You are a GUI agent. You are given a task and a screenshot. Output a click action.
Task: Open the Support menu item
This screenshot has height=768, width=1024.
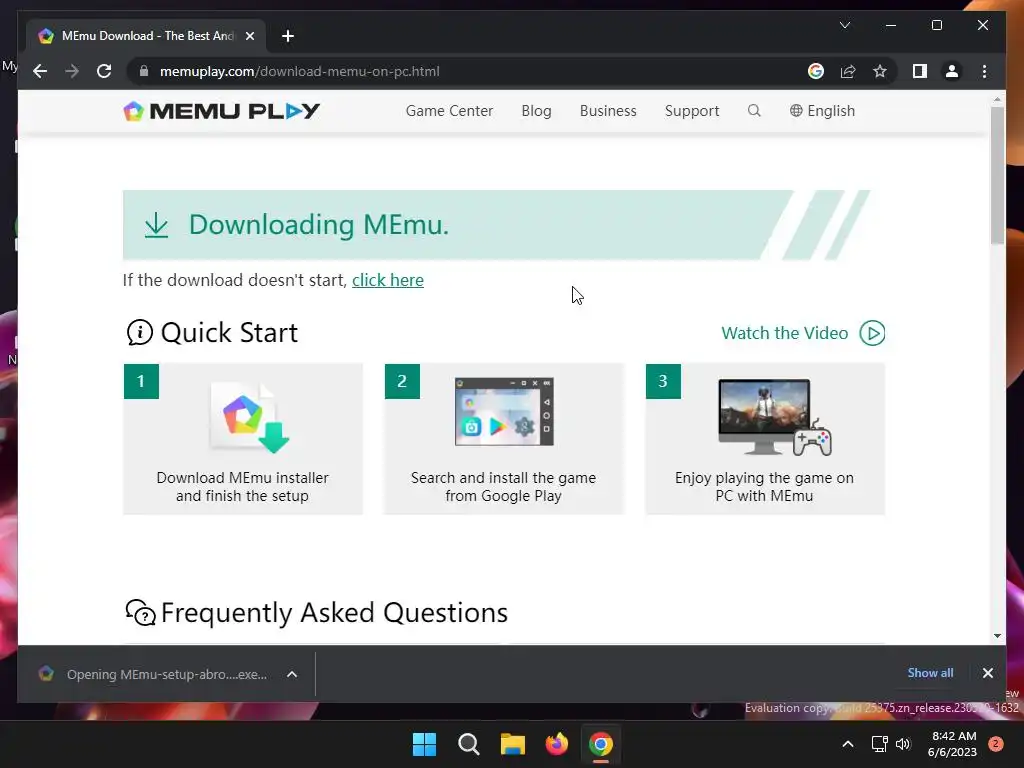point(692,111)
